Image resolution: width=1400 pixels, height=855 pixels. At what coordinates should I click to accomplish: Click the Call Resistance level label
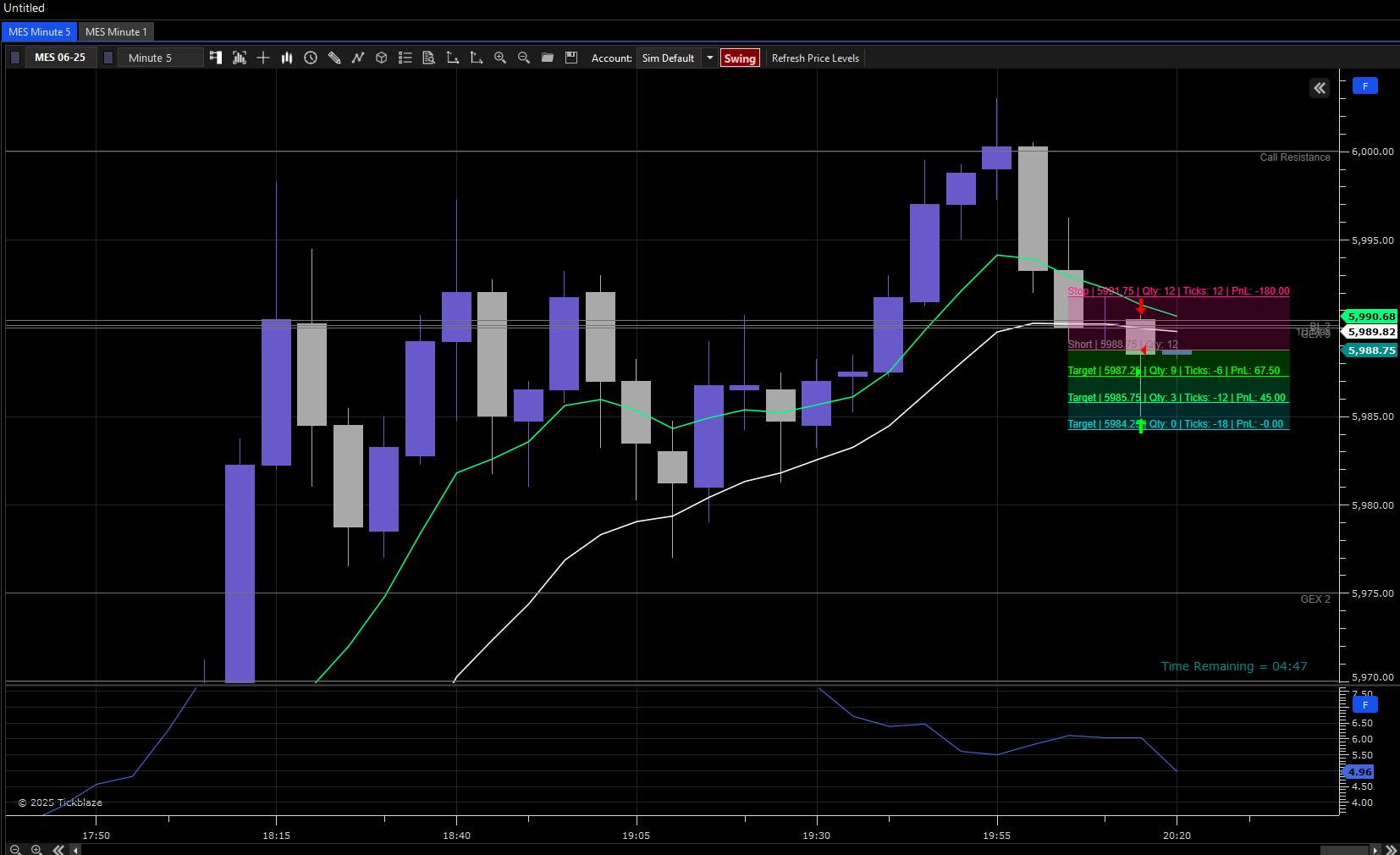pyautogui.click(x=1294, y=157)
